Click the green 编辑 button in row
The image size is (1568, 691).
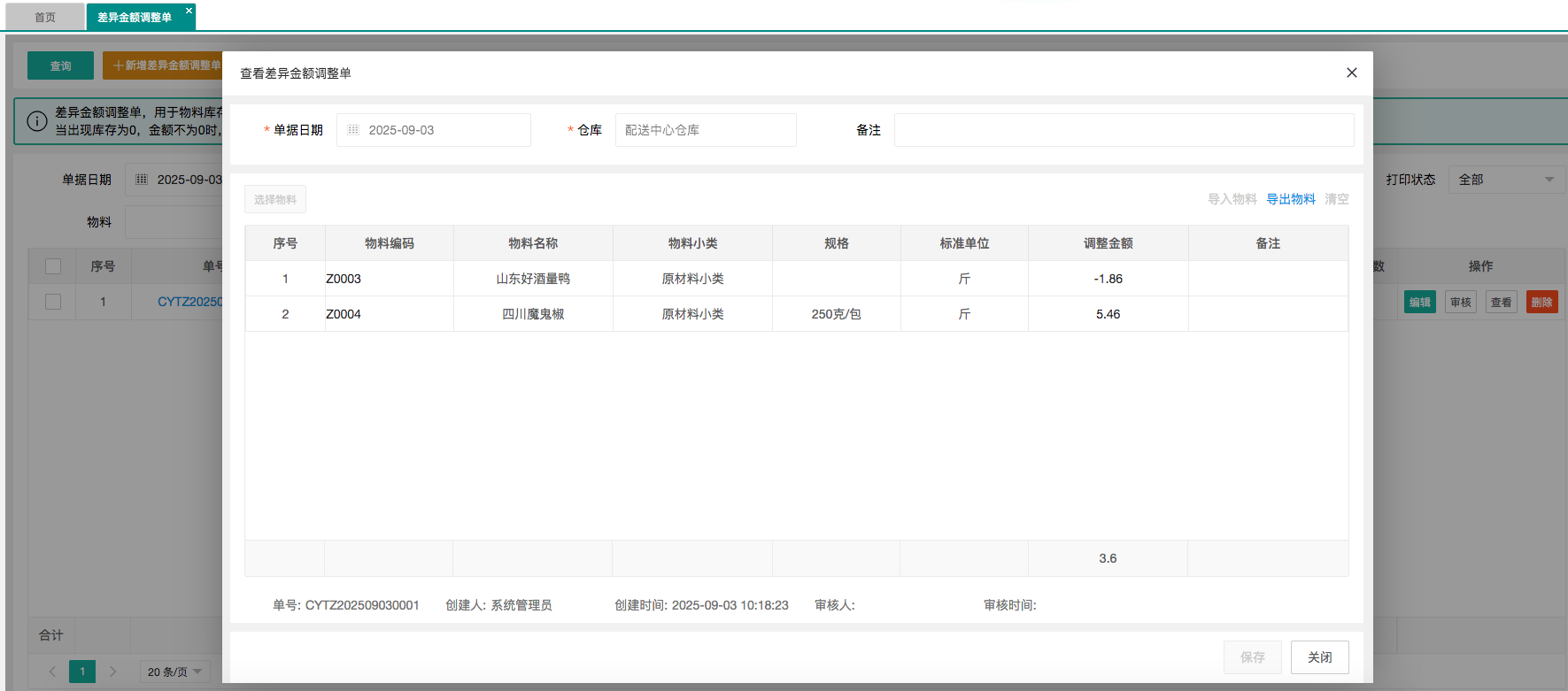[x=1419, y=302]
